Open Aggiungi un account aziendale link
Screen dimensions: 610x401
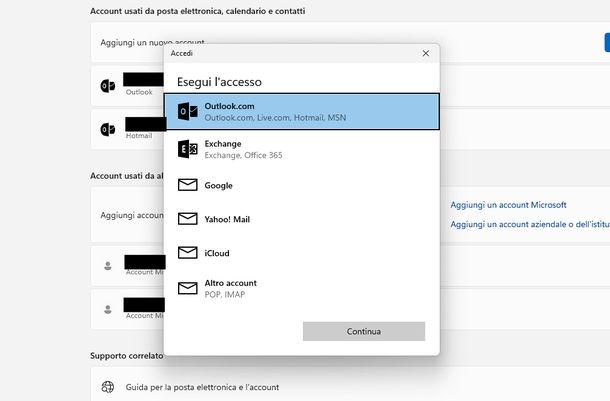pos(530,224)
